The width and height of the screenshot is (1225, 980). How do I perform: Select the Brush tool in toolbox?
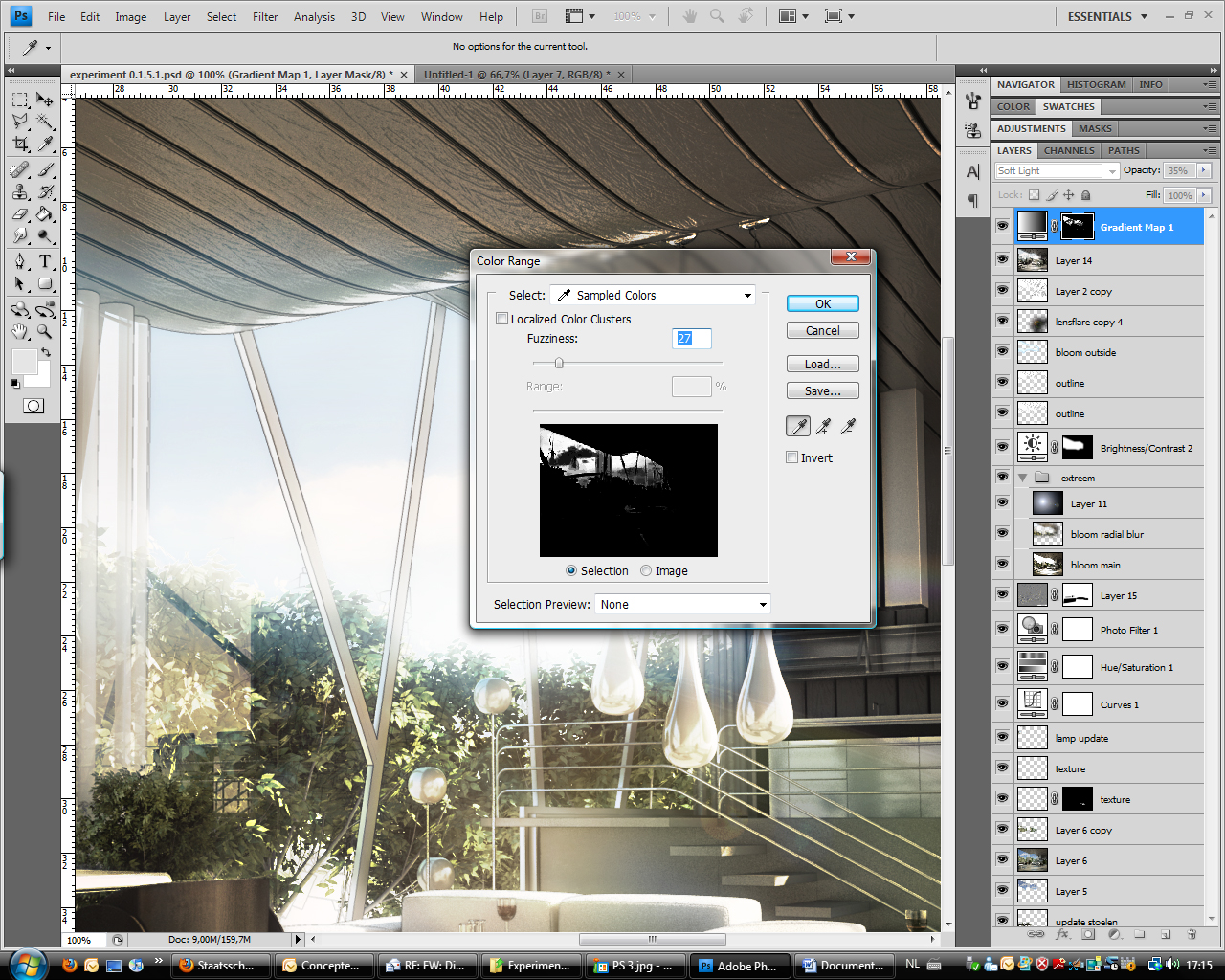pyautogui.click(x=45, y=170)
